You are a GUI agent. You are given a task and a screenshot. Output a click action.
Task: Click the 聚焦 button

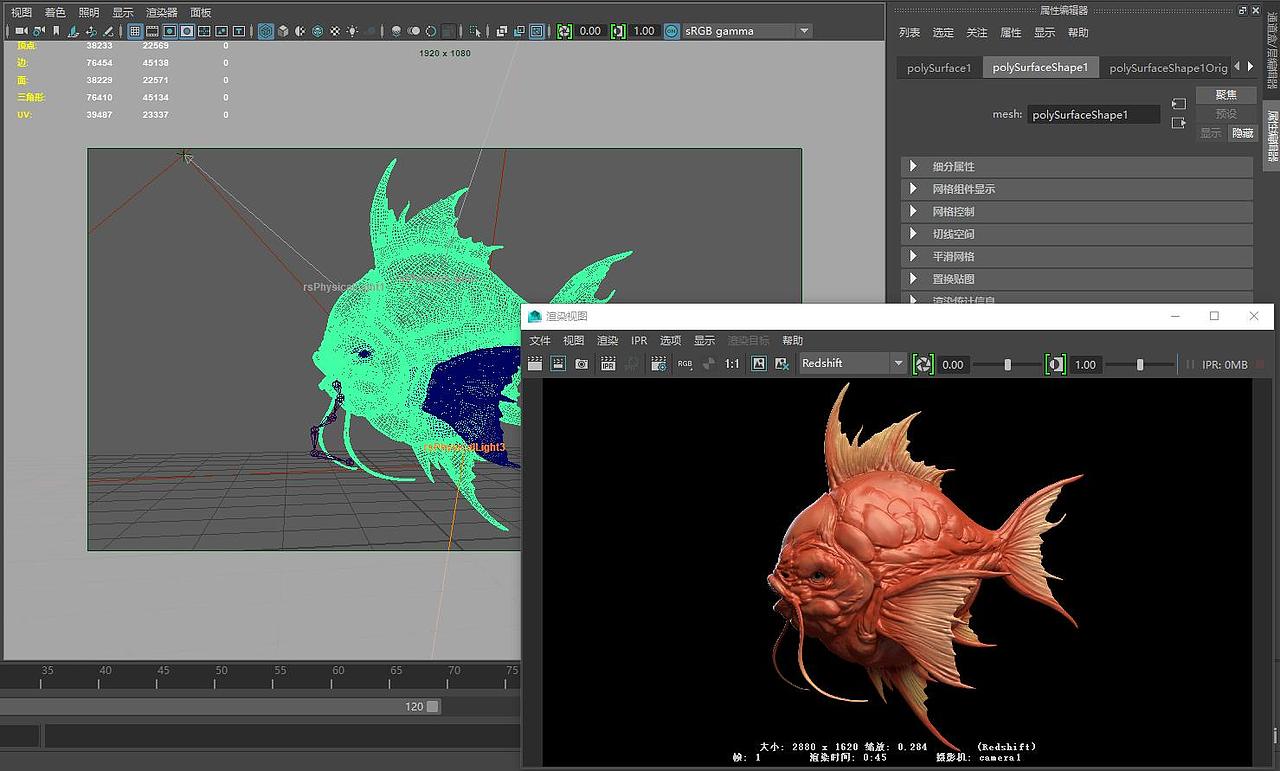tap(1226, 95)
